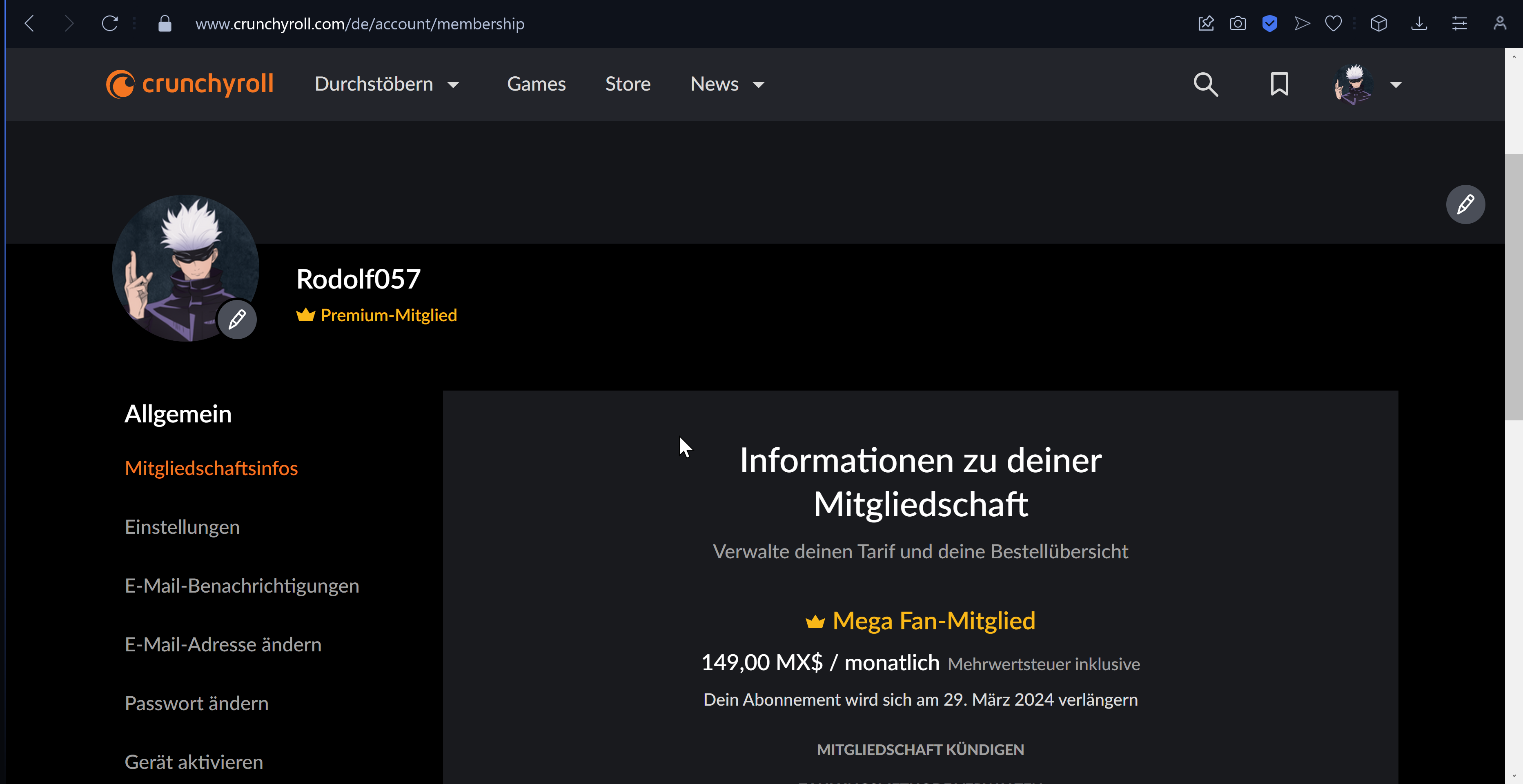Click Mitgliedschaft kündigen link
The width and height of the screenshot is (1523, 784).
[x=920, y=749]
